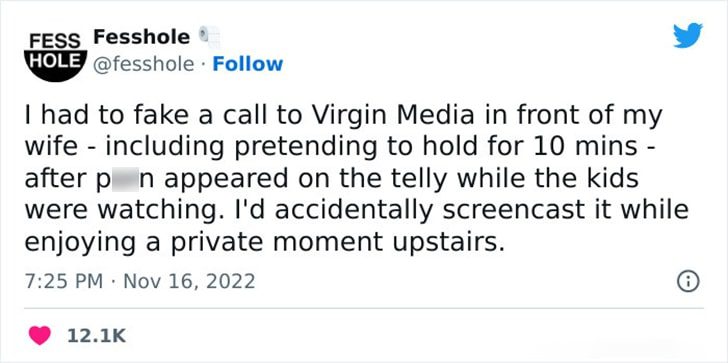
Task: View the 12.1K likes count
Action: 97,336
